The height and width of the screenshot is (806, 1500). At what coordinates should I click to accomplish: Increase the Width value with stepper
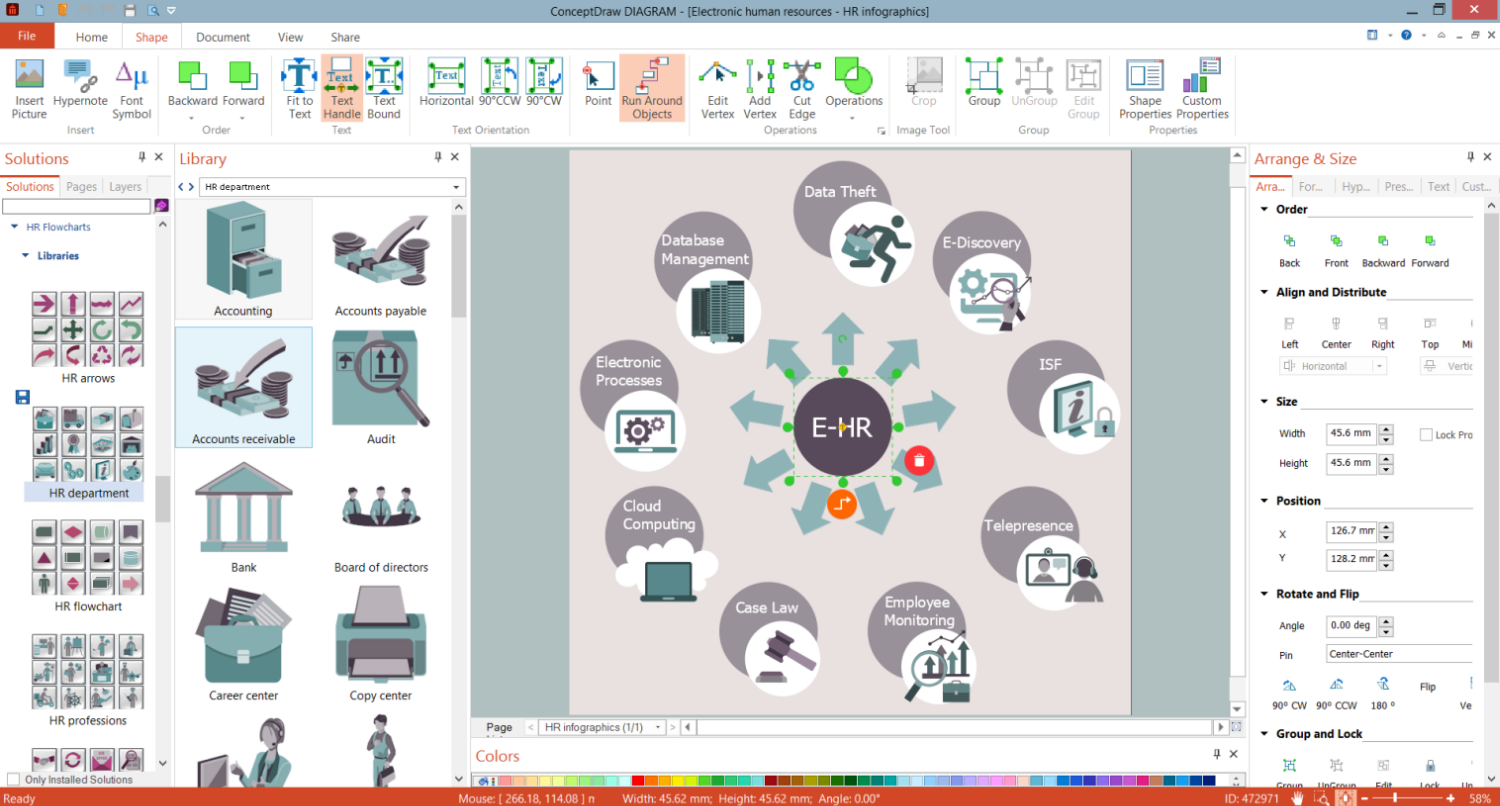pos(1386,430)
